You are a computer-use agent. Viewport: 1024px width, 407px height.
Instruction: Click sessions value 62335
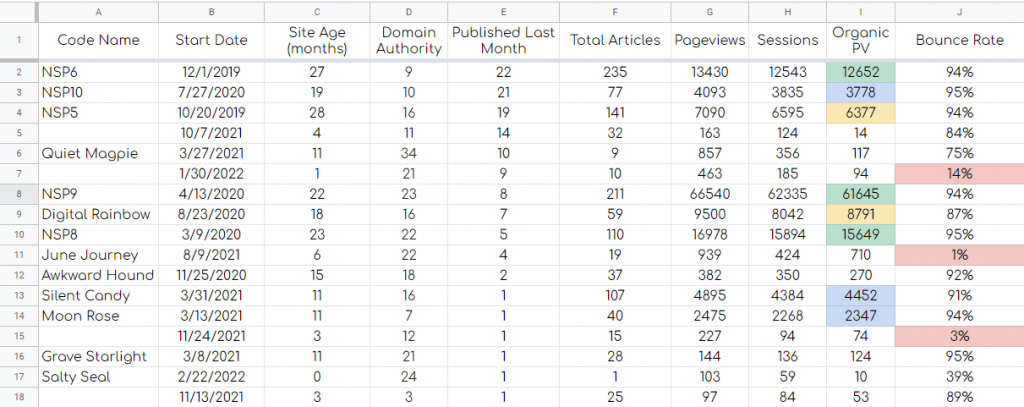[x=788, y=194]
